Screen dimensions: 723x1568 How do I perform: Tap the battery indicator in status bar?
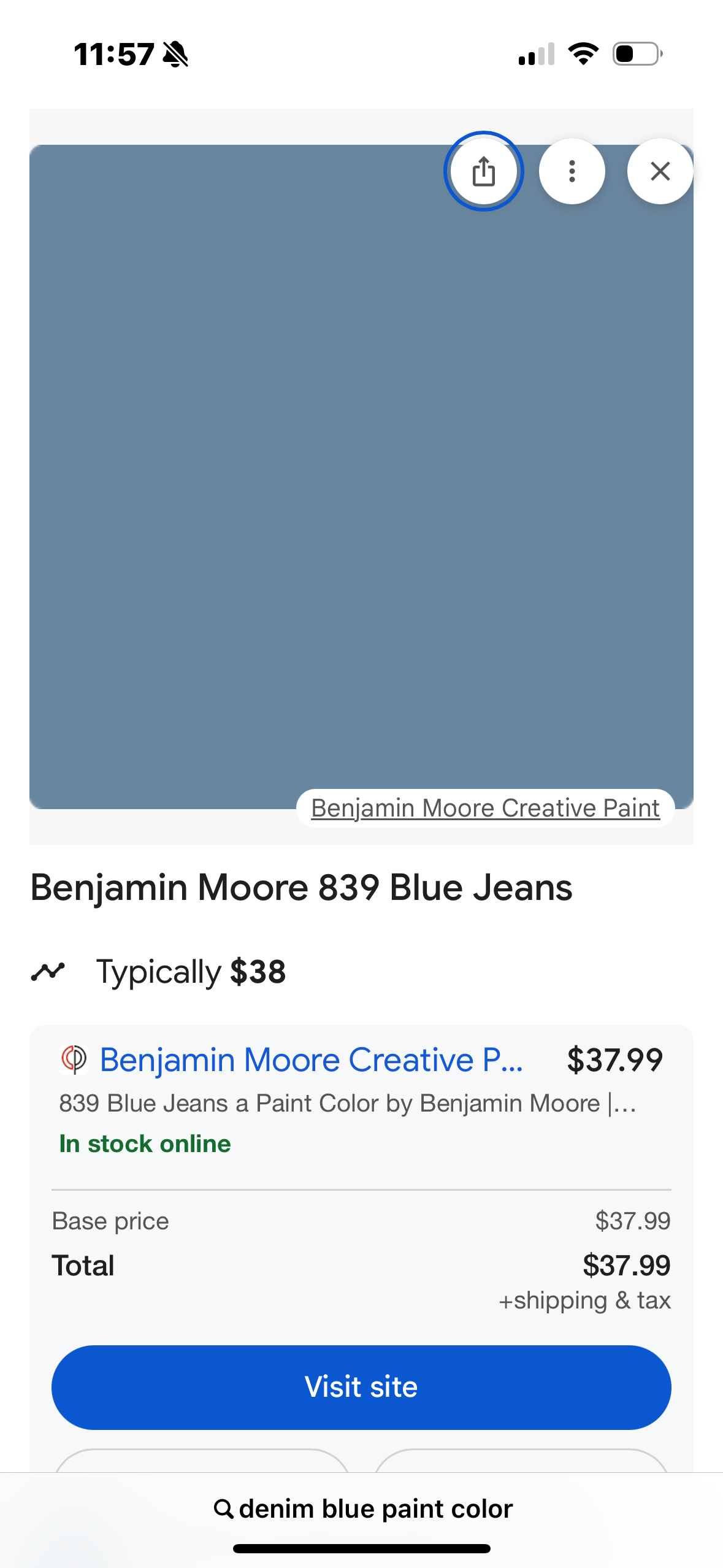click(x=637, y=54)
